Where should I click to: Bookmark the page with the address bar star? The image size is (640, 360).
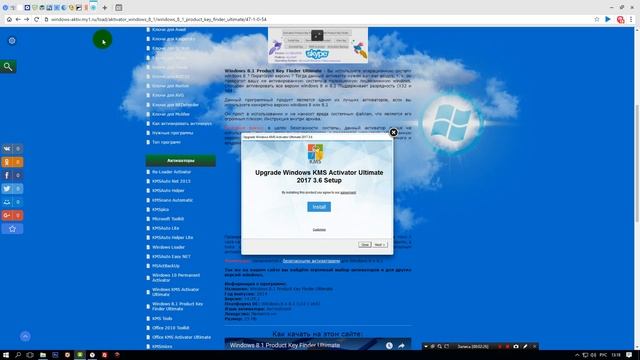(597, 19)
